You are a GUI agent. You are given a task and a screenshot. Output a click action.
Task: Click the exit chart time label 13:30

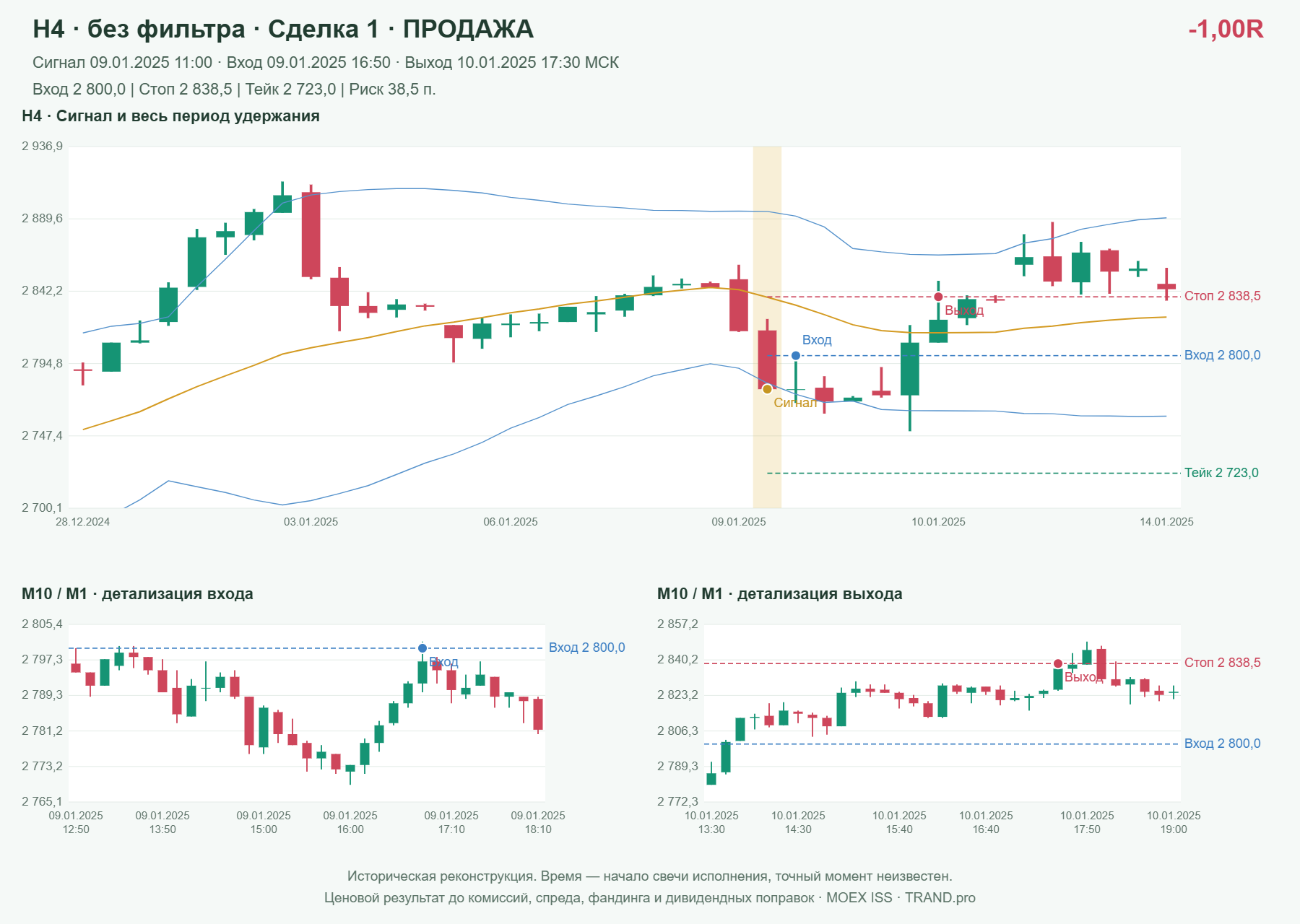[x=711, y=829]
